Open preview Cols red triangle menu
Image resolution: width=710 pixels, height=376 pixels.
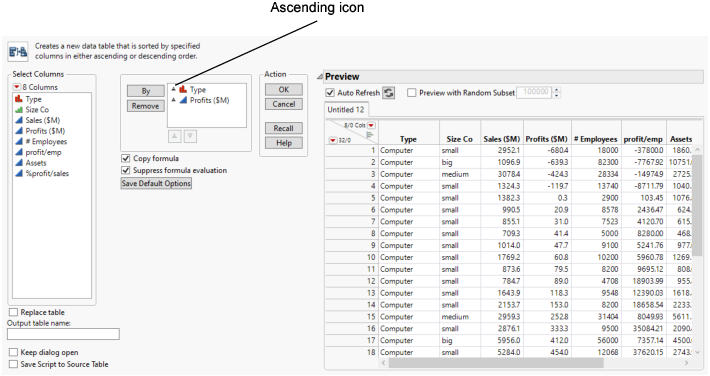click(371, 125)
